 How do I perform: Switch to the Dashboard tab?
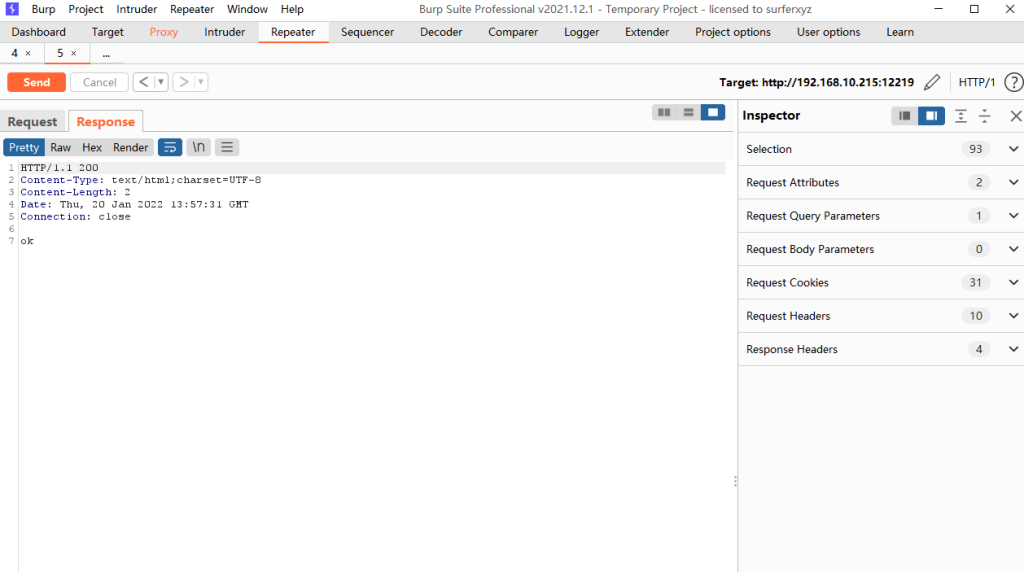pos(39,32)
